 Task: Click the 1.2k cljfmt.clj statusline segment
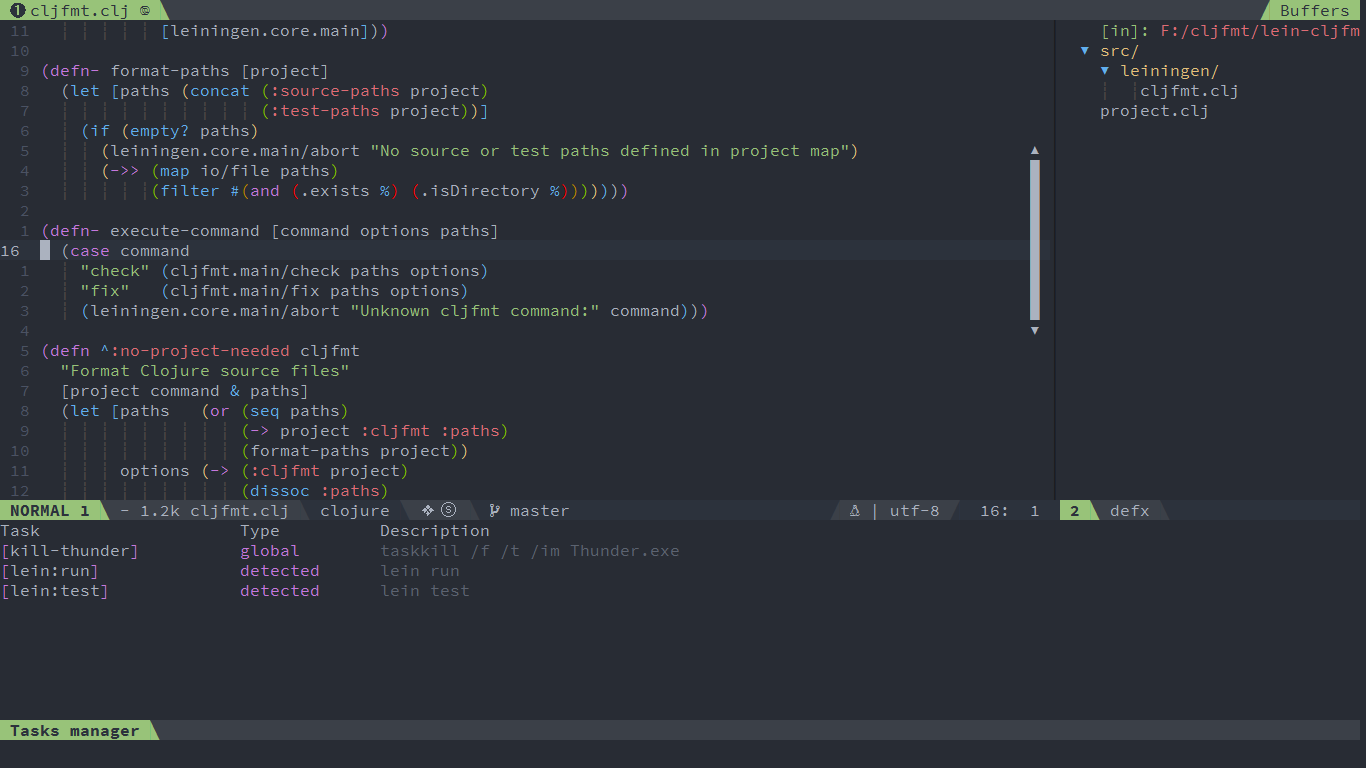204,510
